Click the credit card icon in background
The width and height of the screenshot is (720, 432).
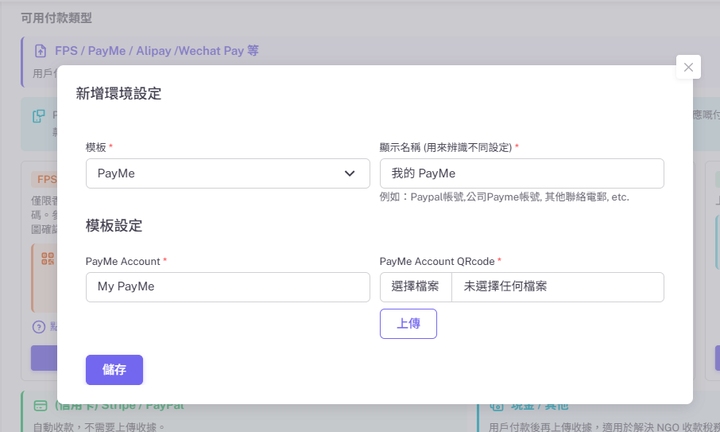(x=40, y=405)
